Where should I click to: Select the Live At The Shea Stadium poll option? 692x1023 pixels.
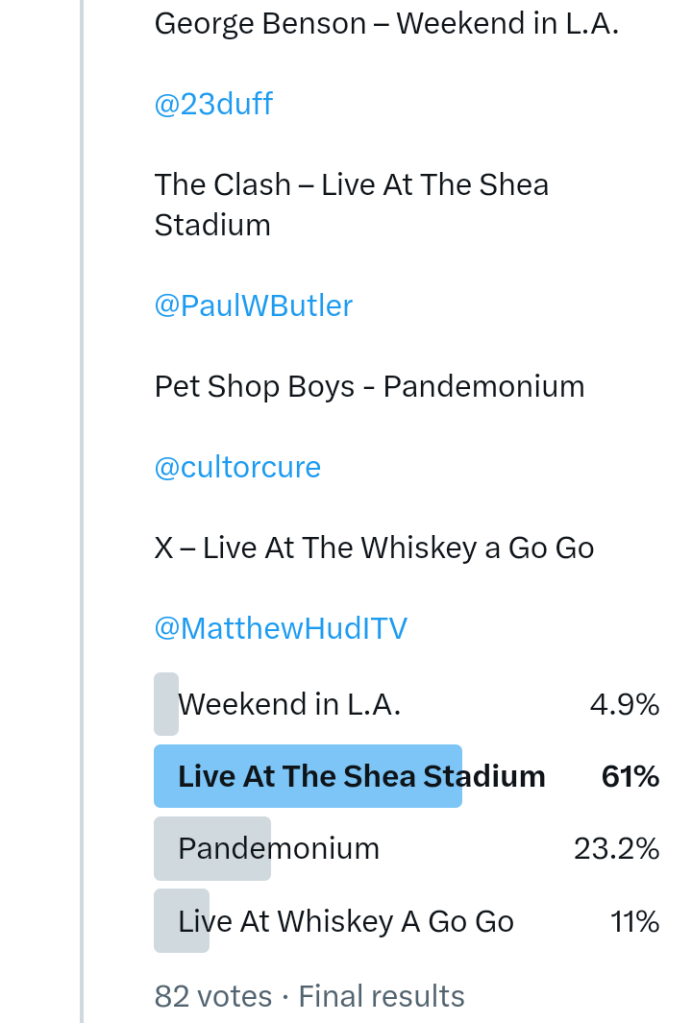tap(361, 777)
